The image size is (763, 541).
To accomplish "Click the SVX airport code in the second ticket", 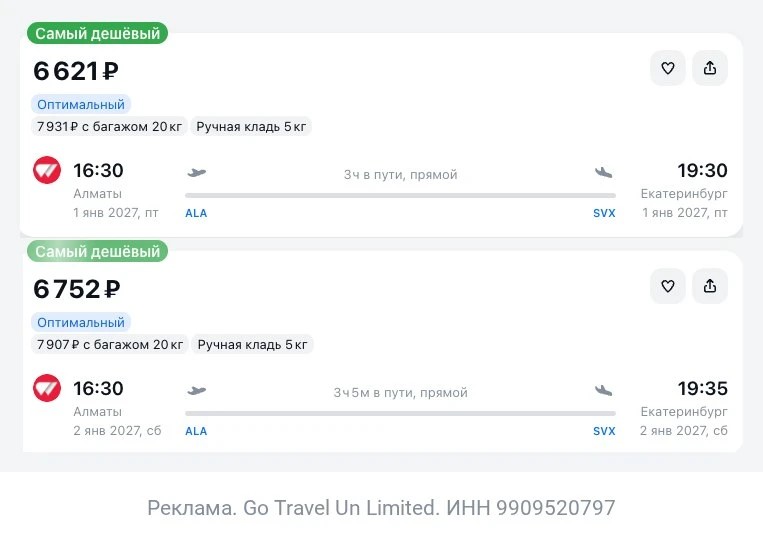I will tap(604, 431).
